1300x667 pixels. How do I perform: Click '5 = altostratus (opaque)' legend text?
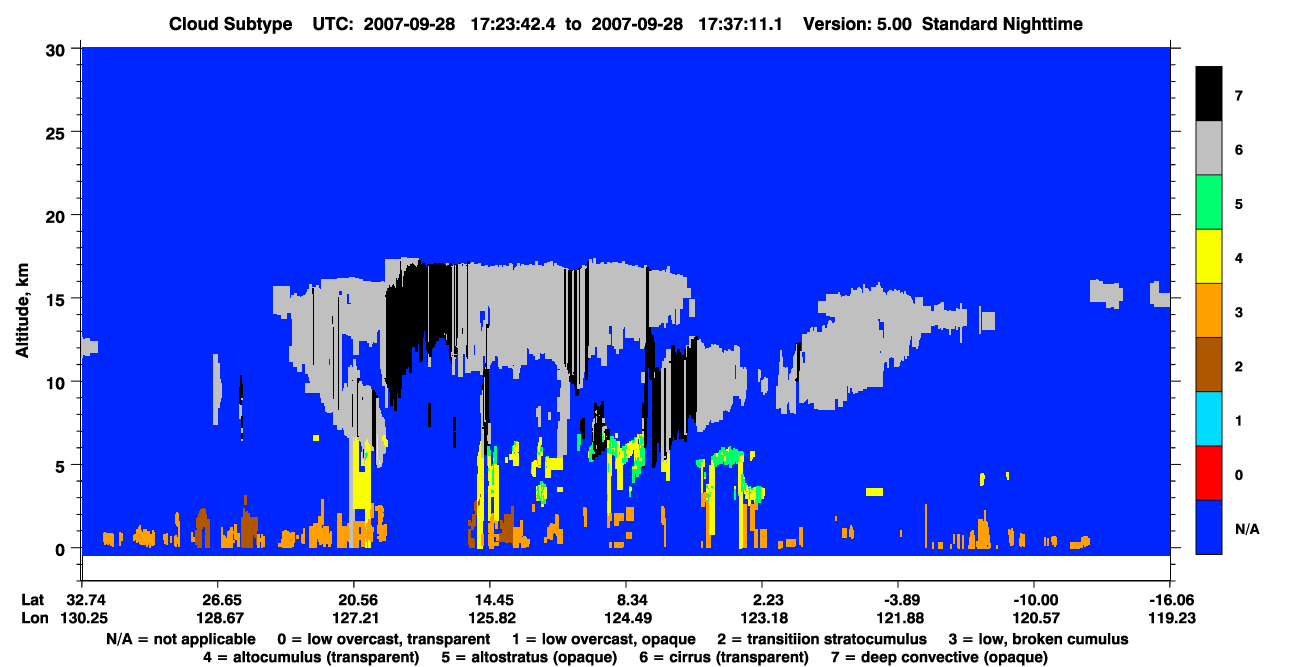pos(528,657)
